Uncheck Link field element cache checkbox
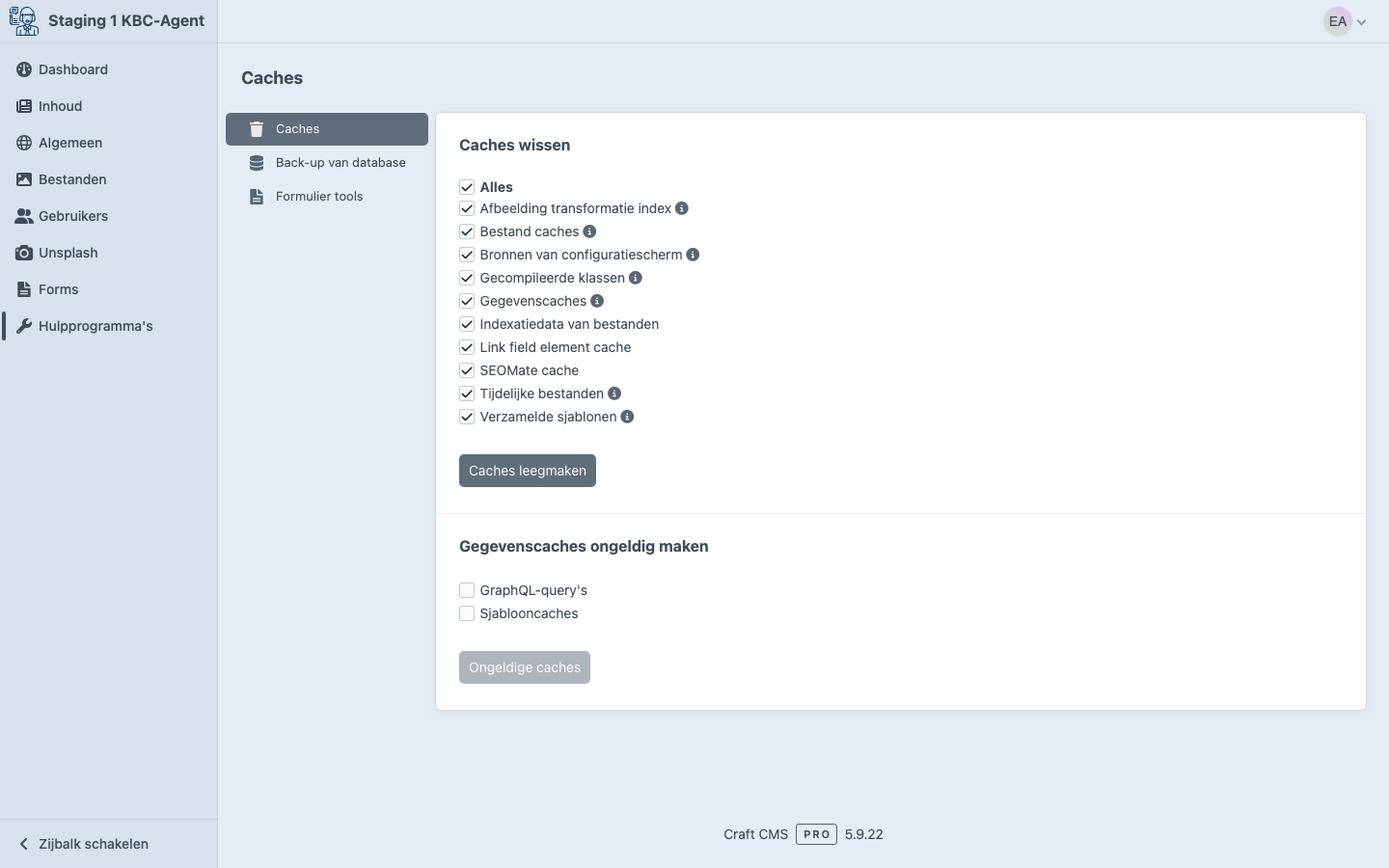 click(x=467, y=347)
